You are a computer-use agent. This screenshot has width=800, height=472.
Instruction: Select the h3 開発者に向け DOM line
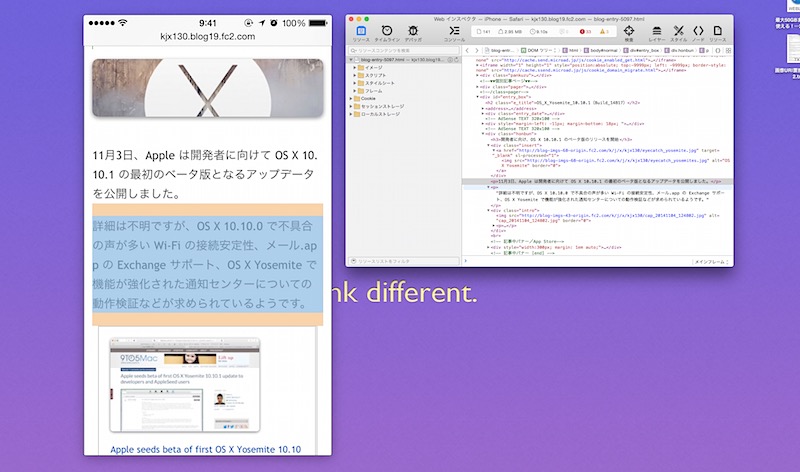tap(561, 139)
